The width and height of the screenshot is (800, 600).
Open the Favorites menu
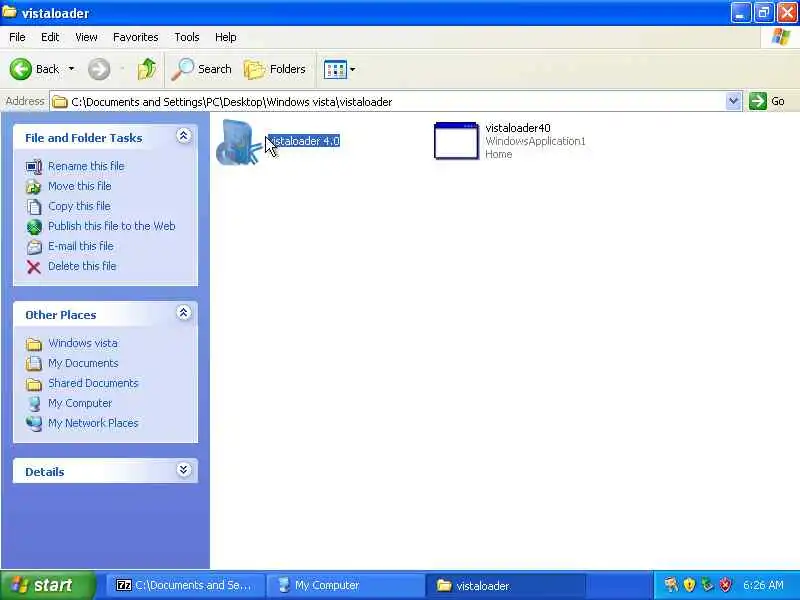point(136,37)
